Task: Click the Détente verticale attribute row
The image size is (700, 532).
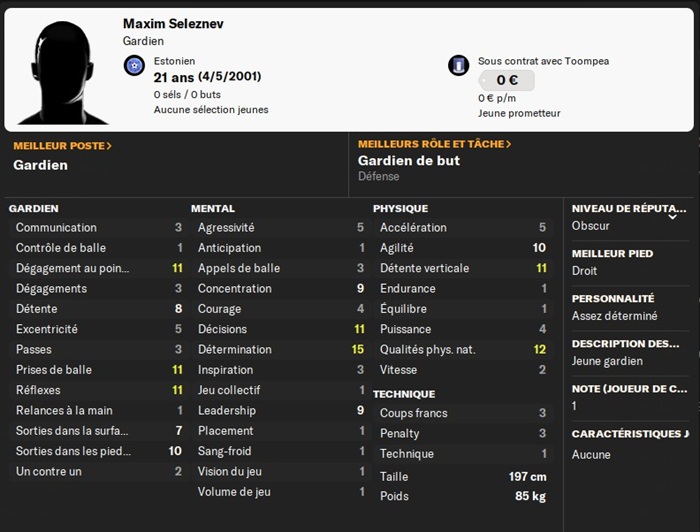Action: coord(463,268)
